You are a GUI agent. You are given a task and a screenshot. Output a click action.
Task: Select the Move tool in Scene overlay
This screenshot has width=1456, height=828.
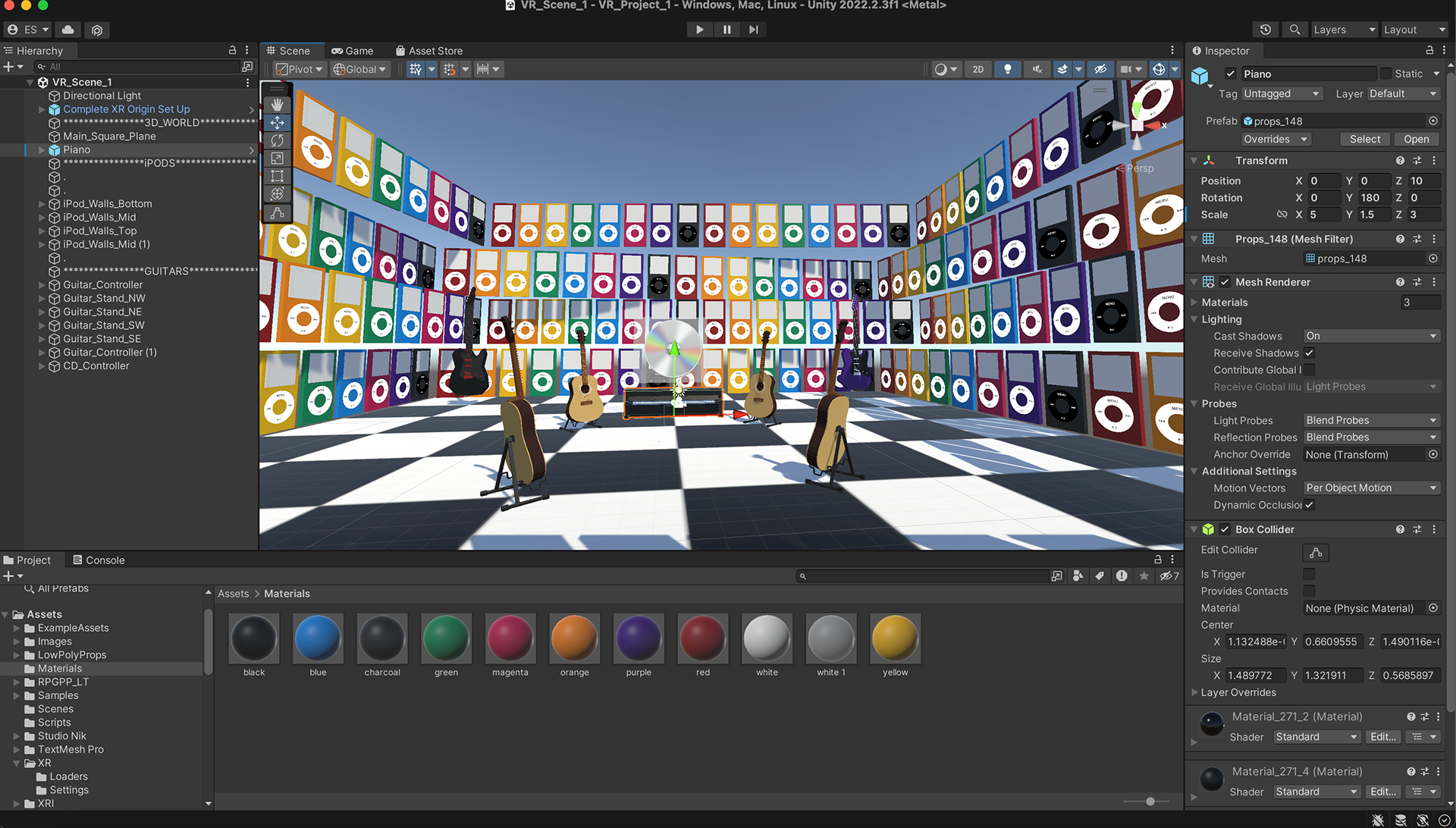tap(278, 123)
